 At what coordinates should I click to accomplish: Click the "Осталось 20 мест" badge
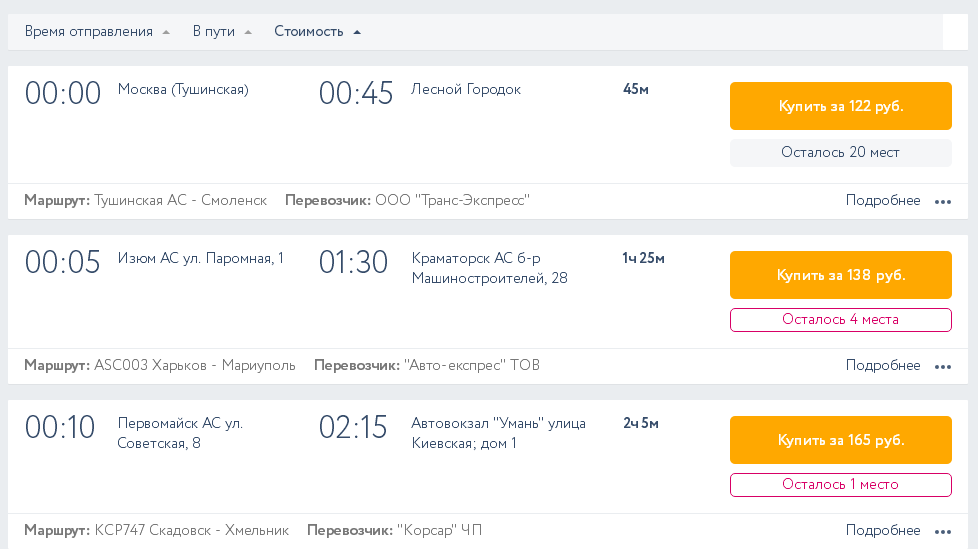pyautogui.click(x=840, y=153)
